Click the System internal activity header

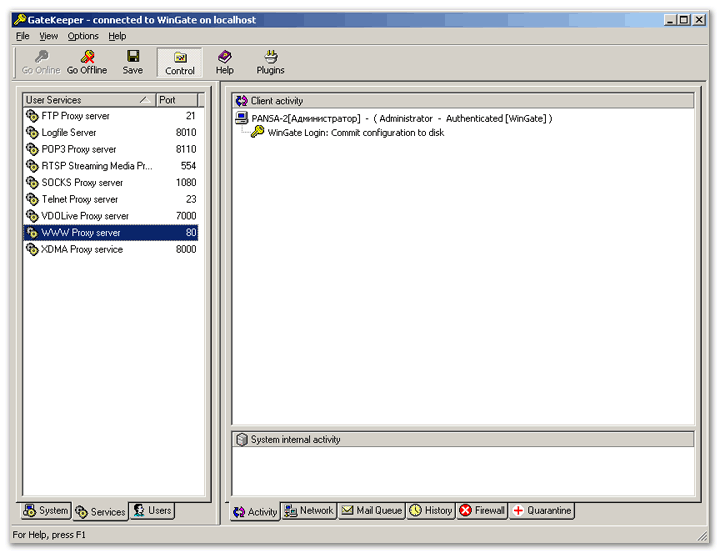pos(463,440)
